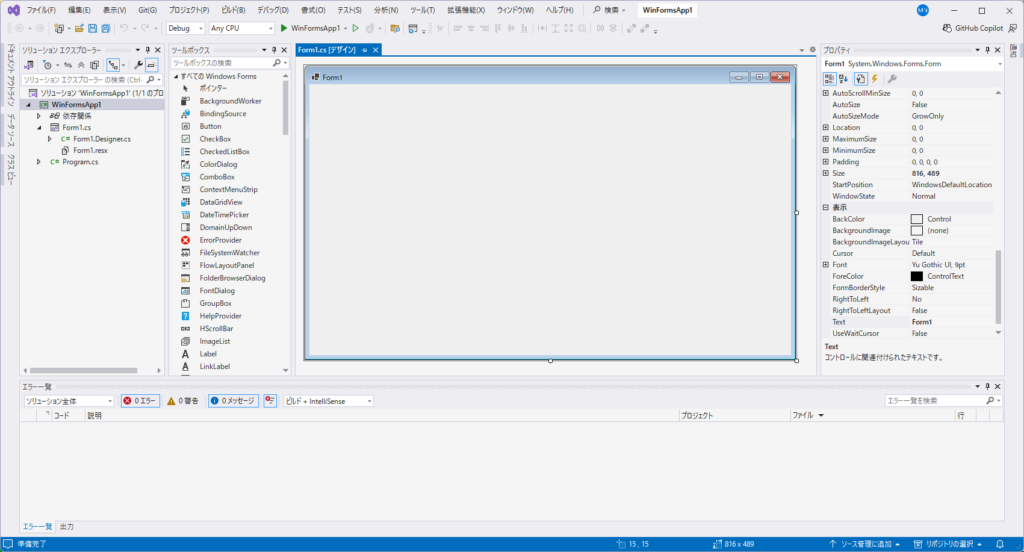Open the Any CPU platform dropdown

tap(241, 28)
